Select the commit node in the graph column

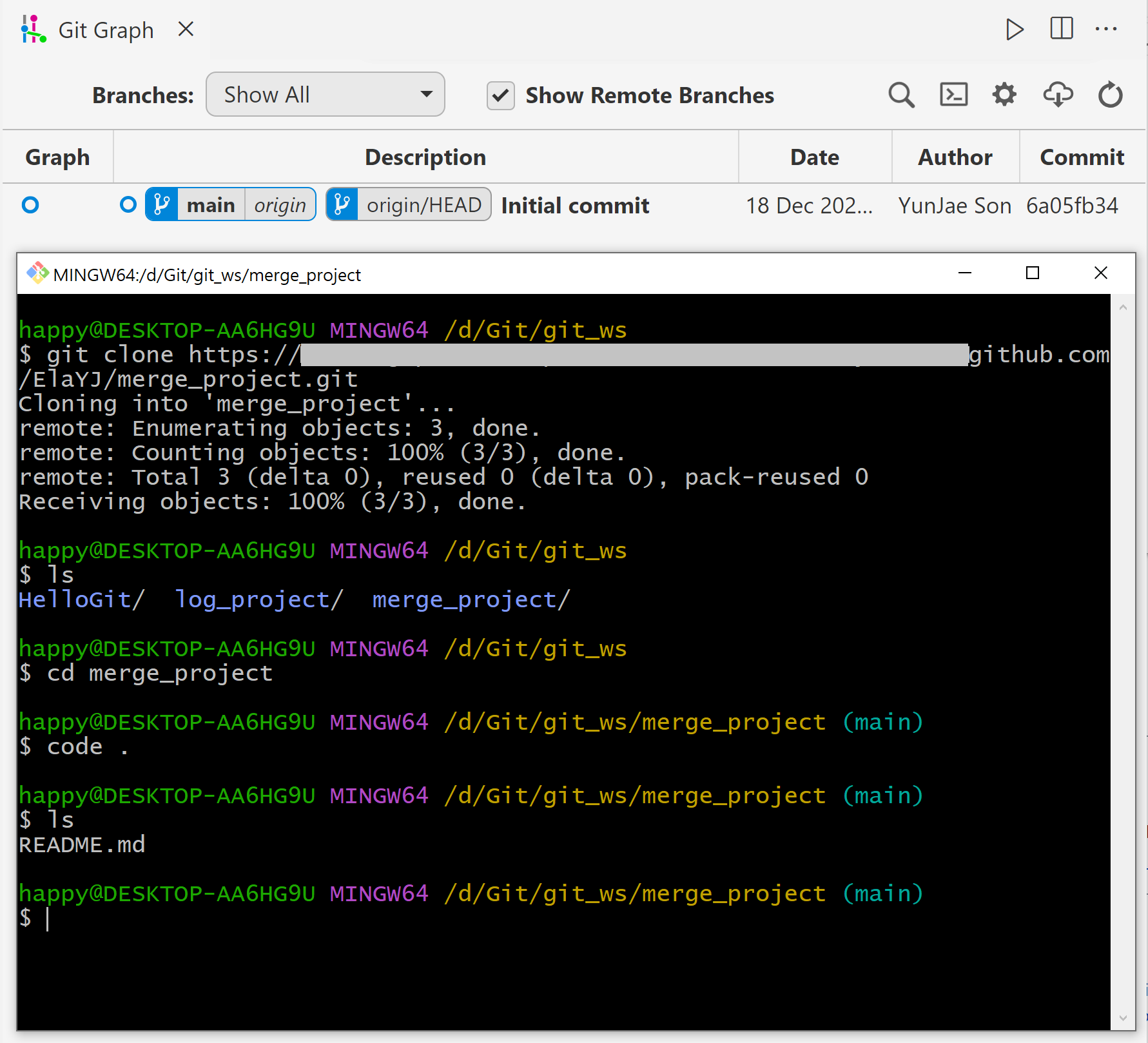30,205
